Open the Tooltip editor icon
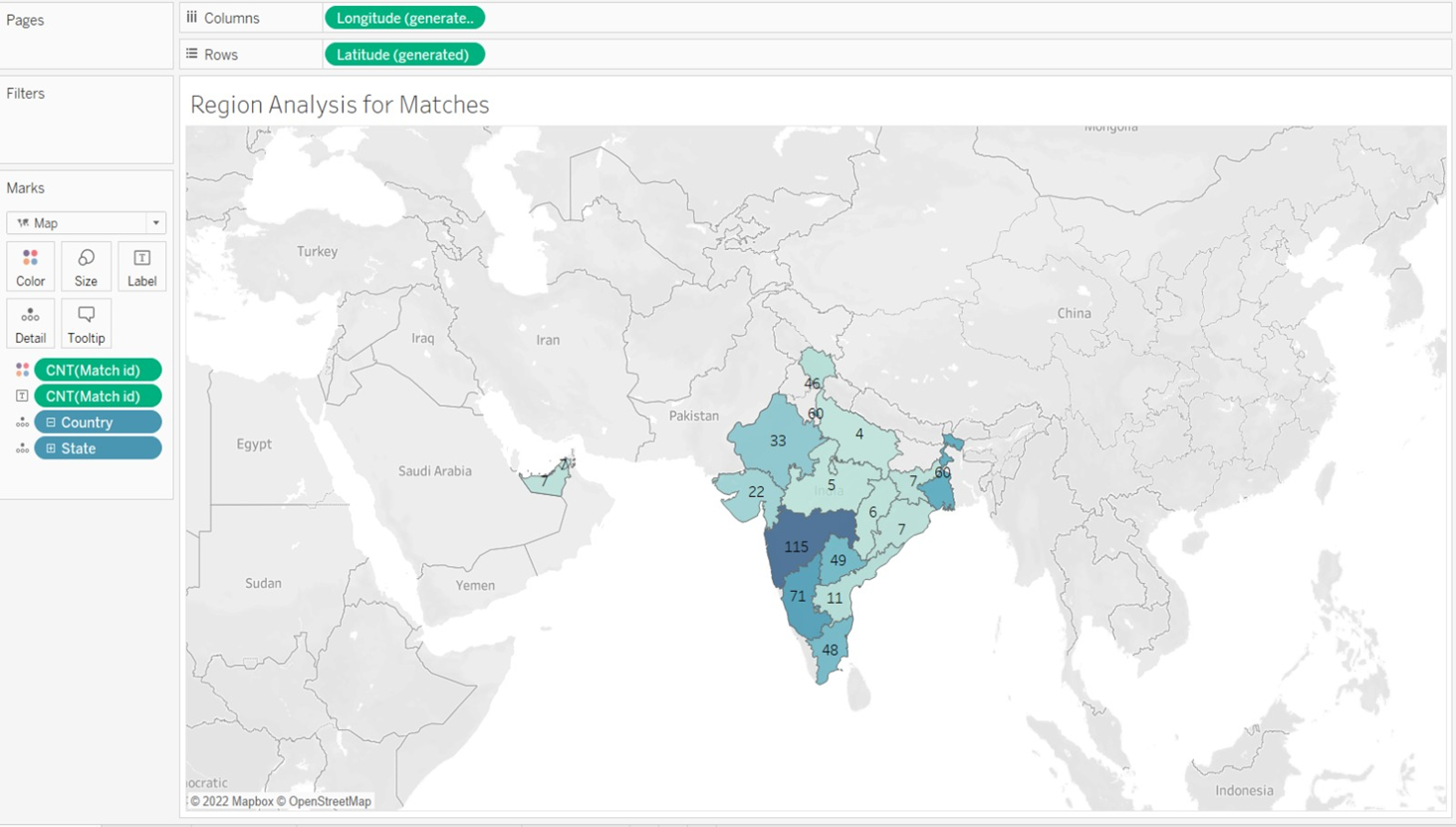Screen dimensions: 1456x827 pyautogui.click(x=86, y=323)
